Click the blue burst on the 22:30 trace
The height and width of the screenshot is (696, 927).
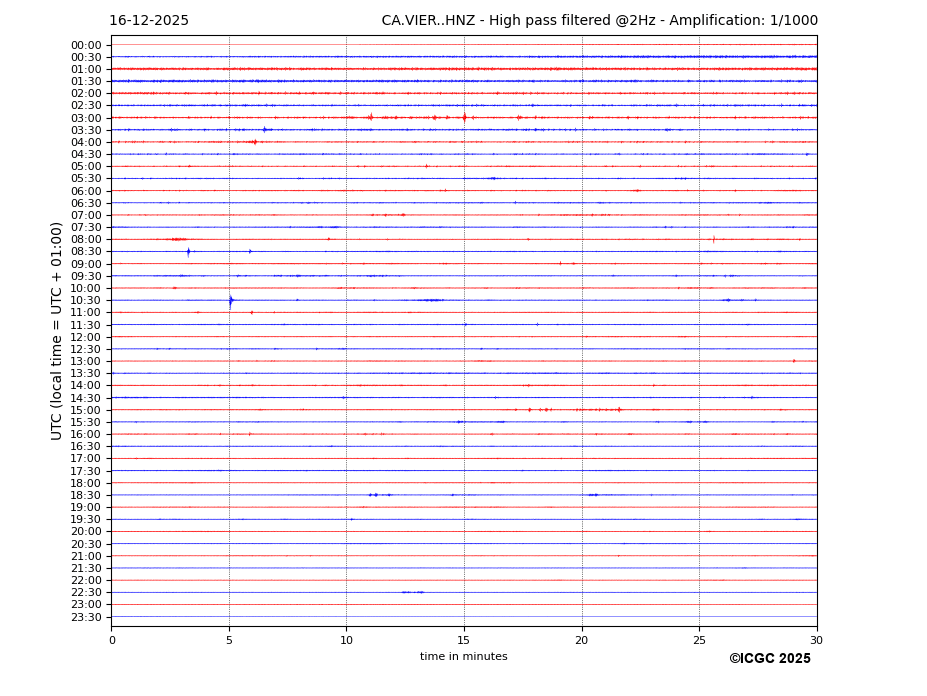(x=412, y=592)
